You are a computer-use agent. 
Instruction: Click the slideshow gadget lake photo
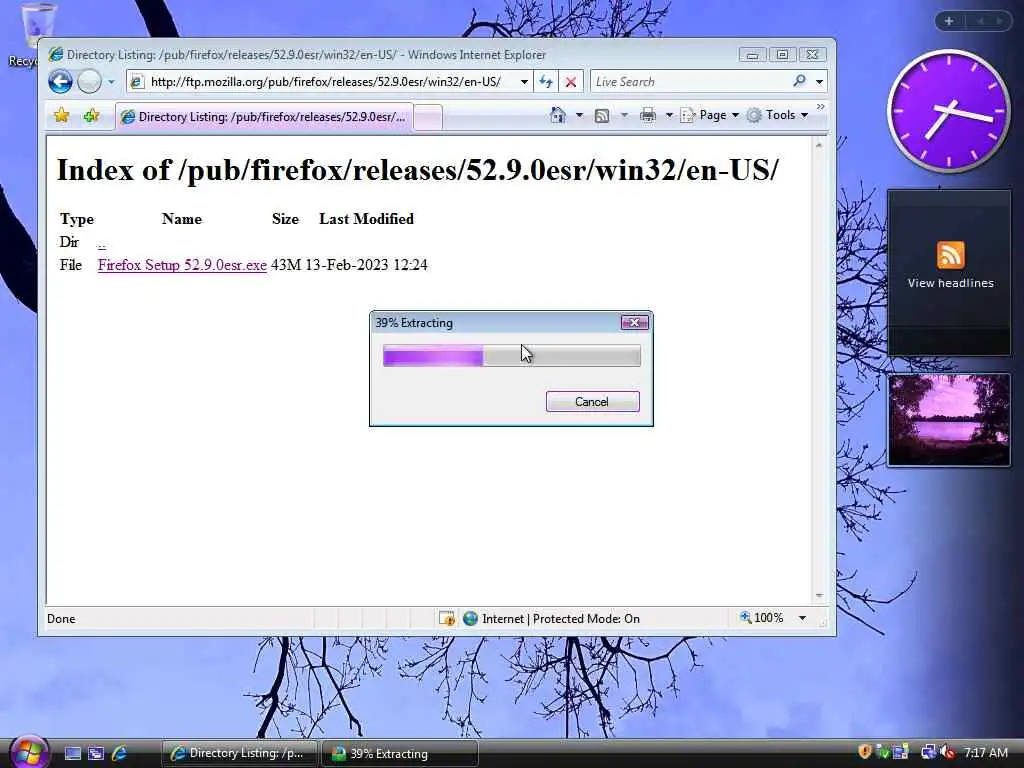pos(950,420)
